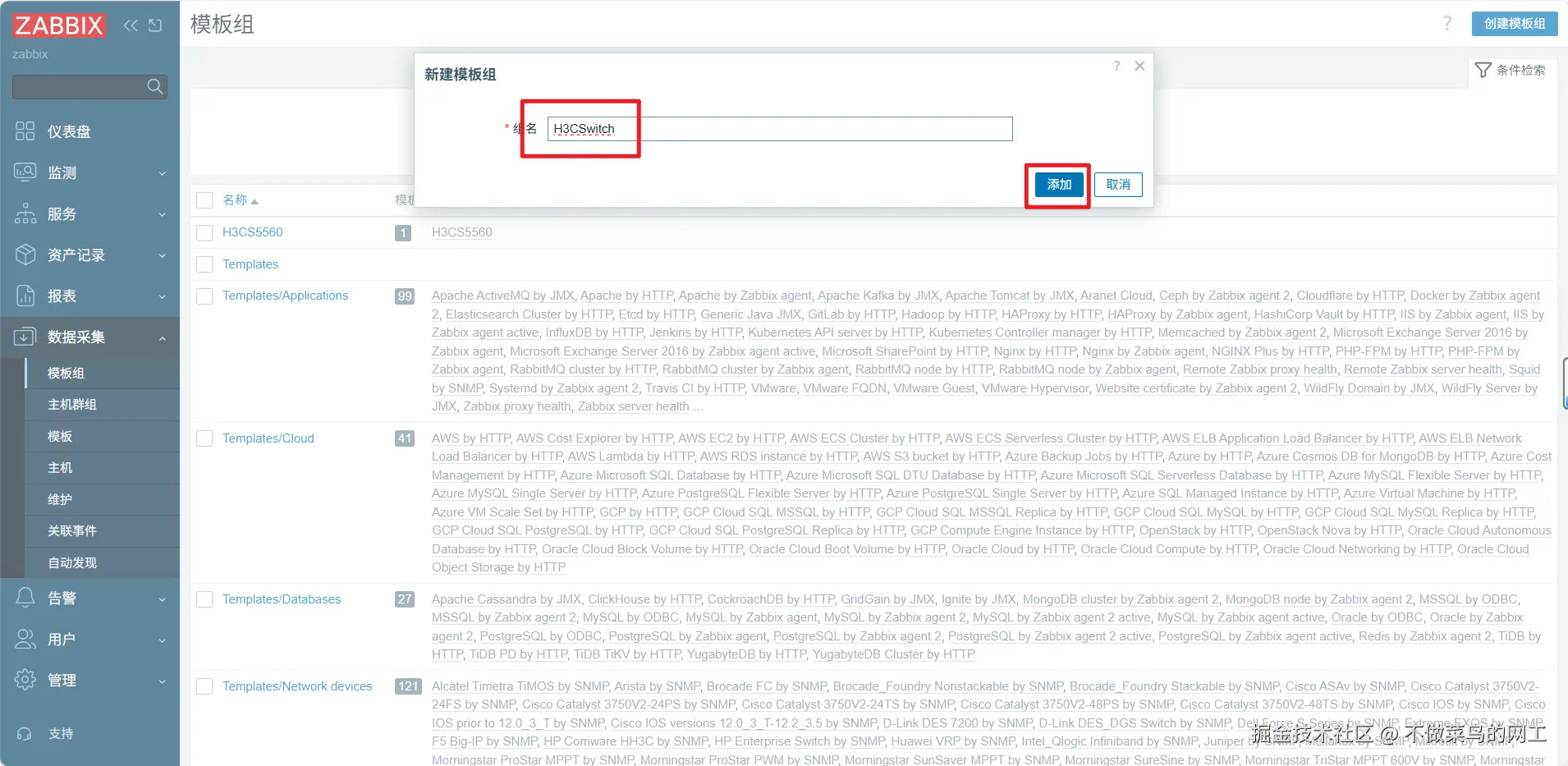Check the Templates/Cloud row checkbox
The width and height of the screenshot is (1568, 766).
tap(204, 438)
